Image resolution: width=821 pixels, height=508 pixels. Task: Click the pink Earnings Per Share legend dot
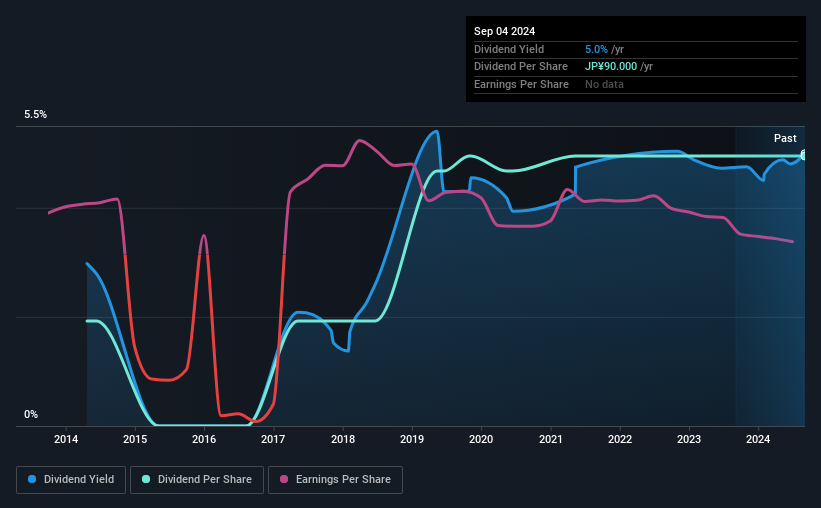284,479
